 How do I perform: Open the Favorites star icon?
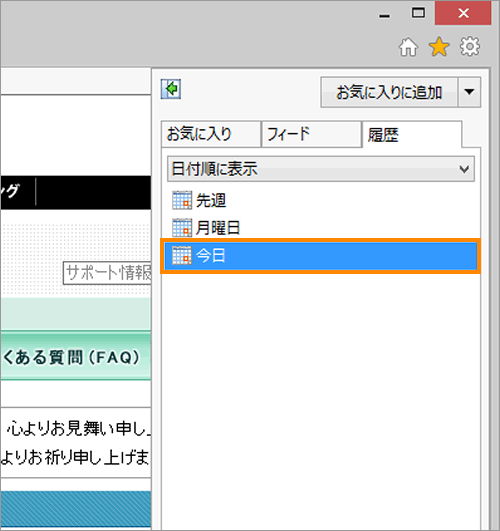[439, 47]
